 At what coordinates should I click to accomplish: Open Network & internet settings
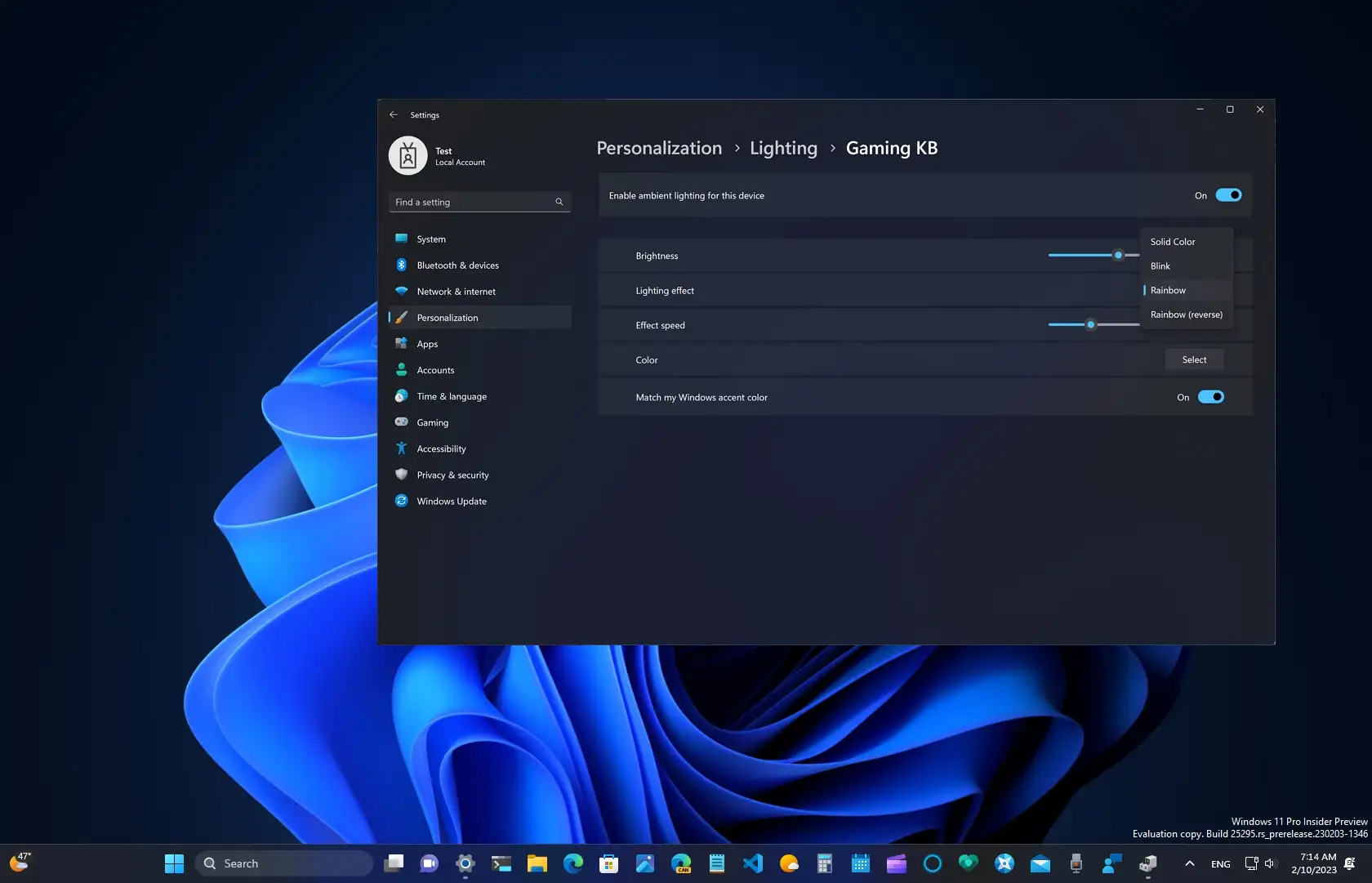[456, 291]
